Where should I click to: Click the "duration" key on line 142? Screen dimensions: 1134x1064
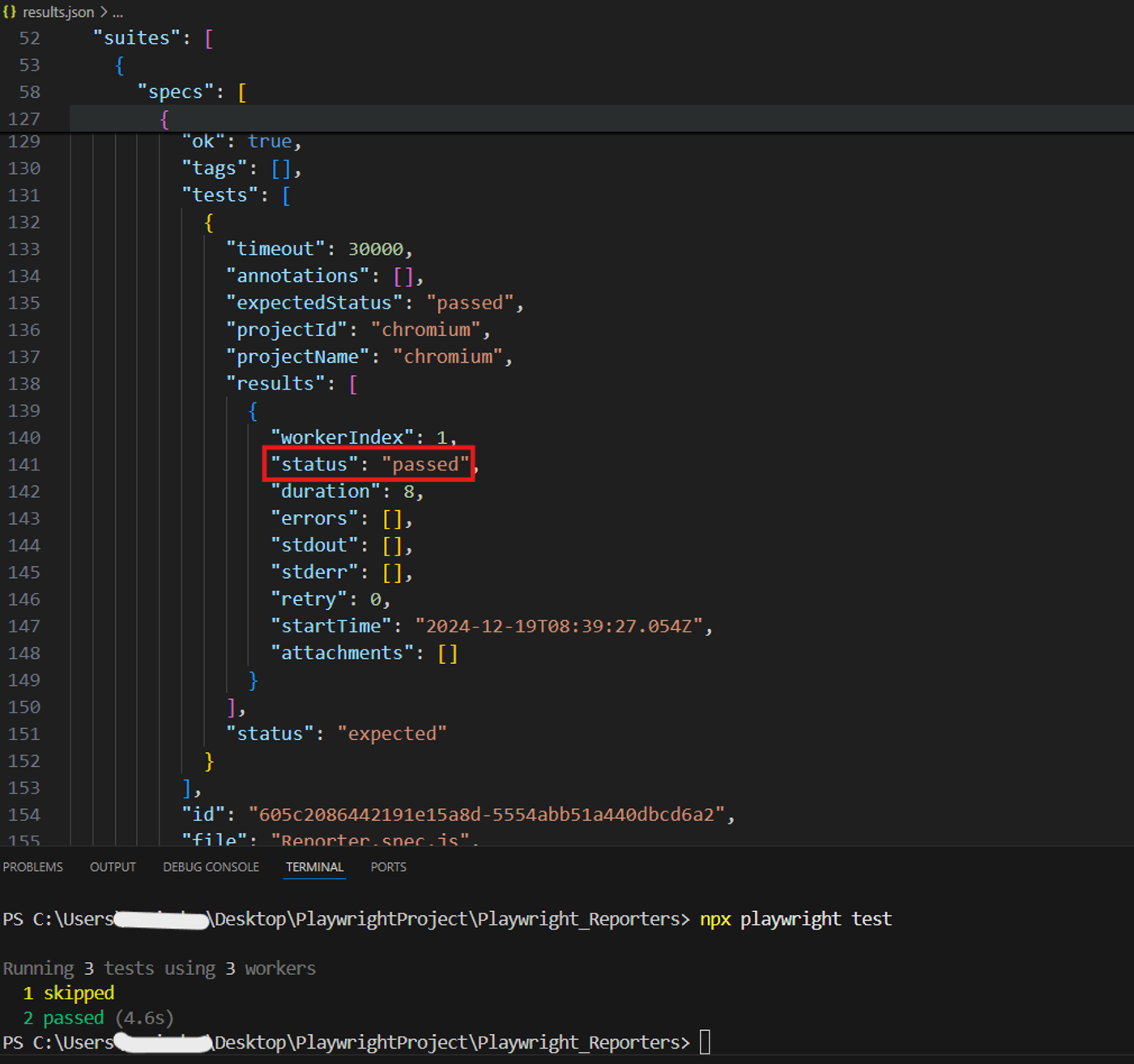(325, 492)
